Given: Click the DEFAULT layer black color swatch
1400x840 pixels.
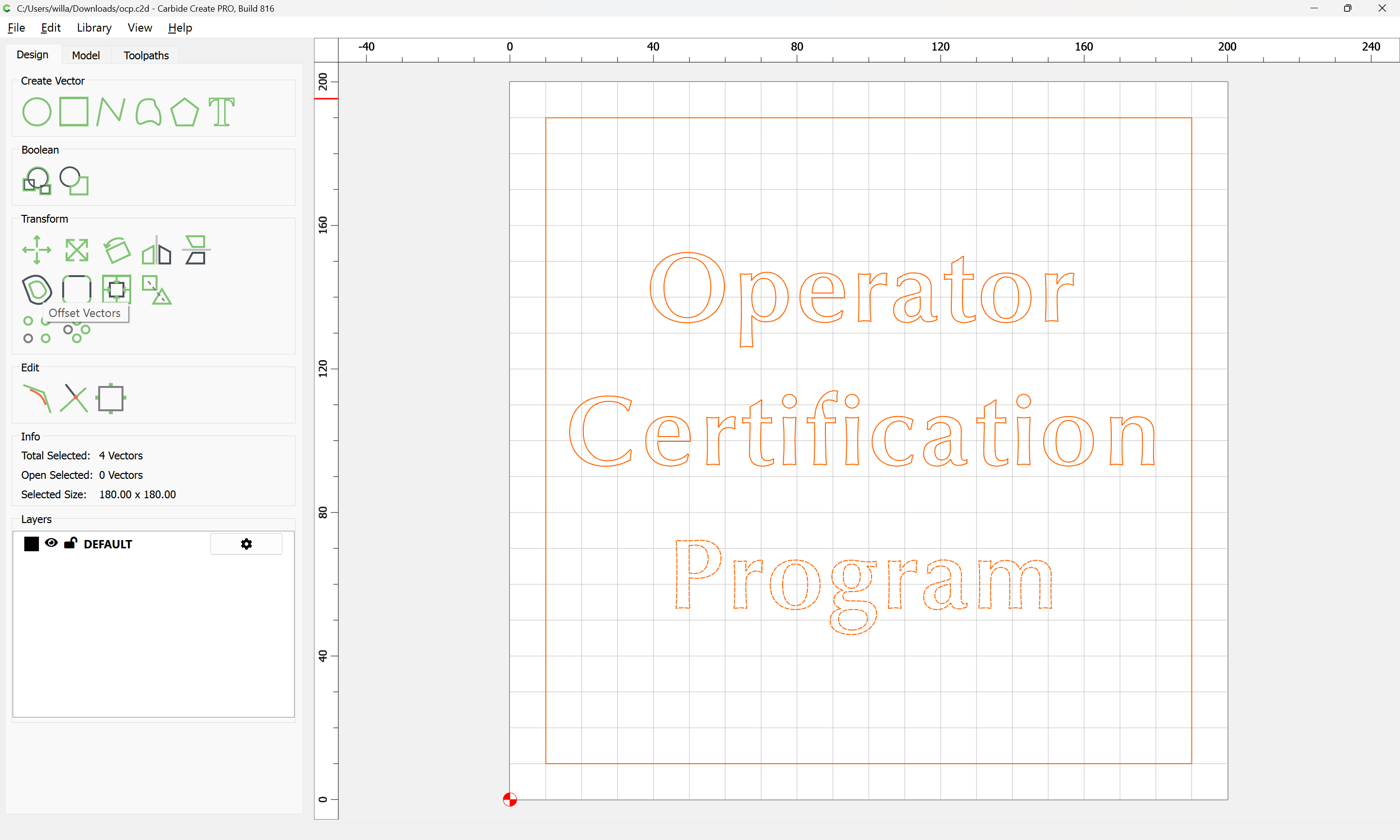Looking at the screenshot, I should pos(32,544).
